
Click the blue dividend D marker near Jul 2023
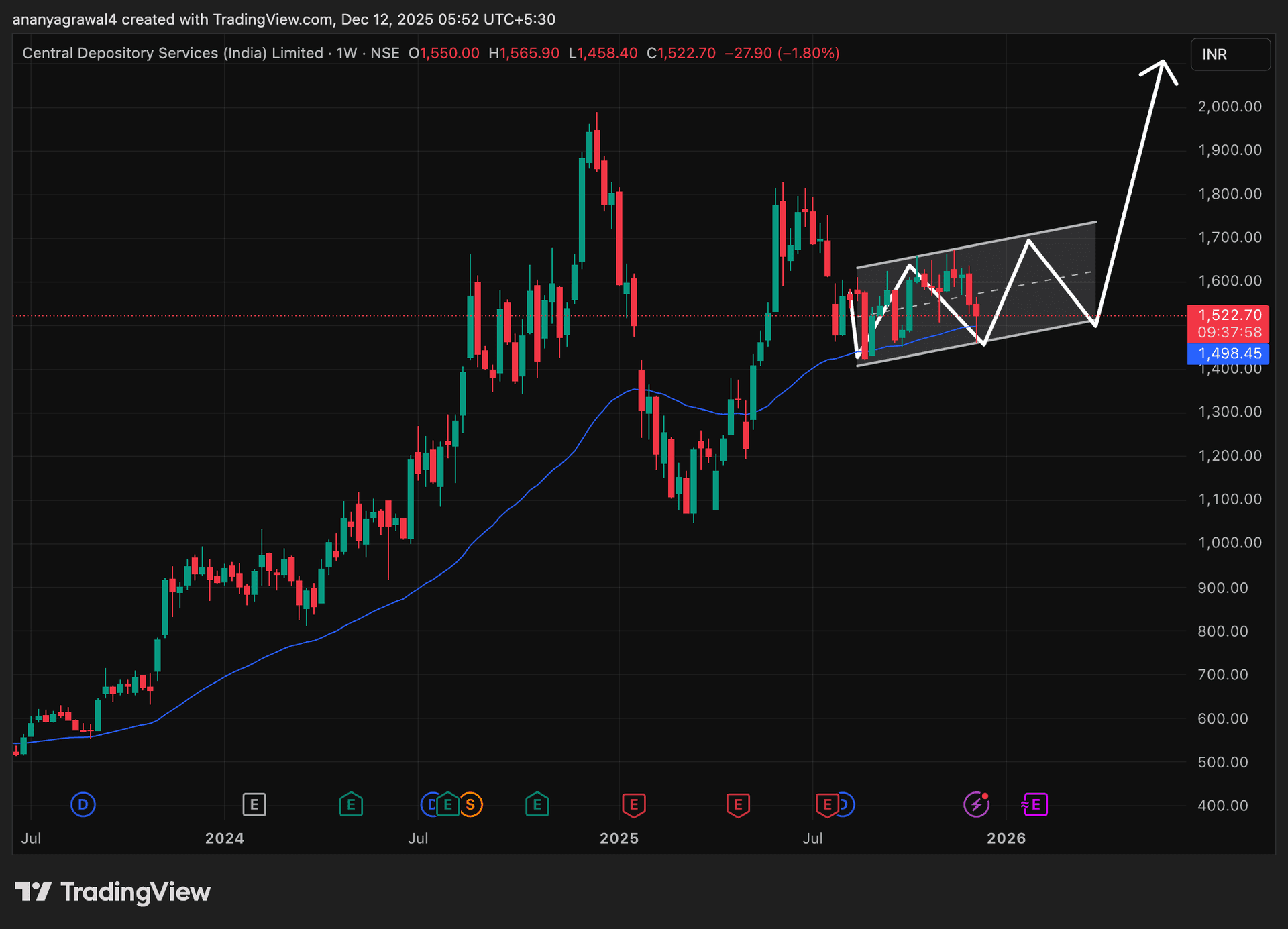tap(83, 804)
